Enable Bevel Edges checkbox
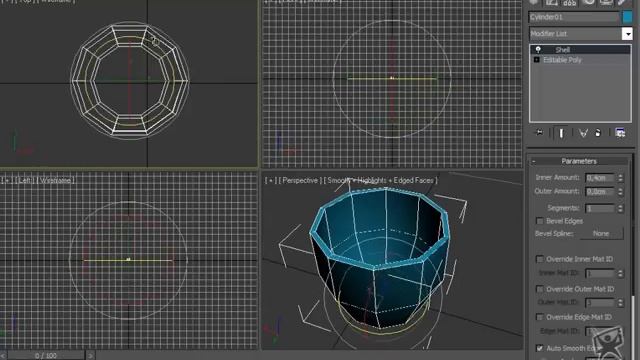 [540, 221]
